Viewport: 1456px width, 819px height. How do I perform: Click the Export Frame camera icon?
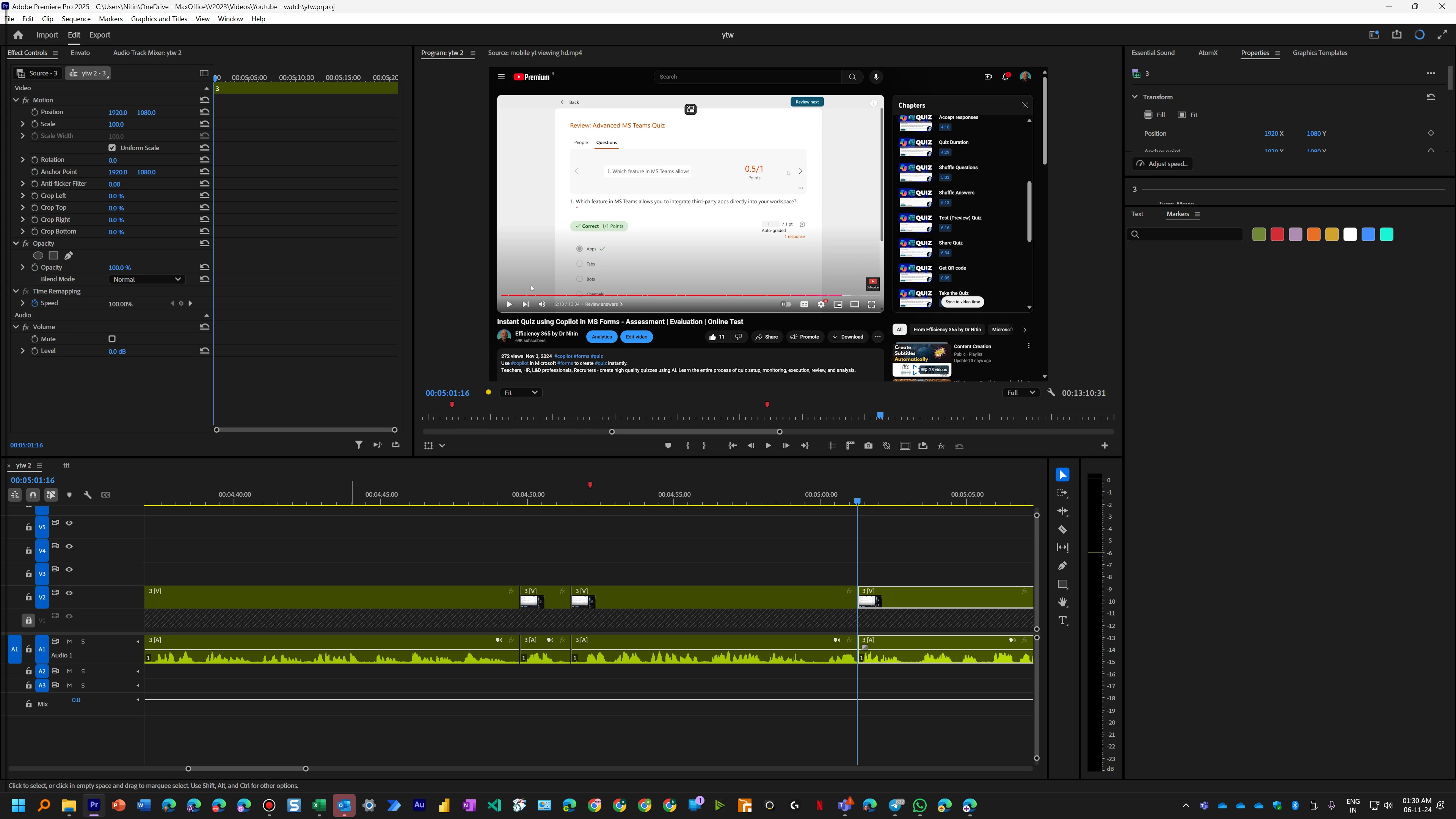tap(868, 446)
